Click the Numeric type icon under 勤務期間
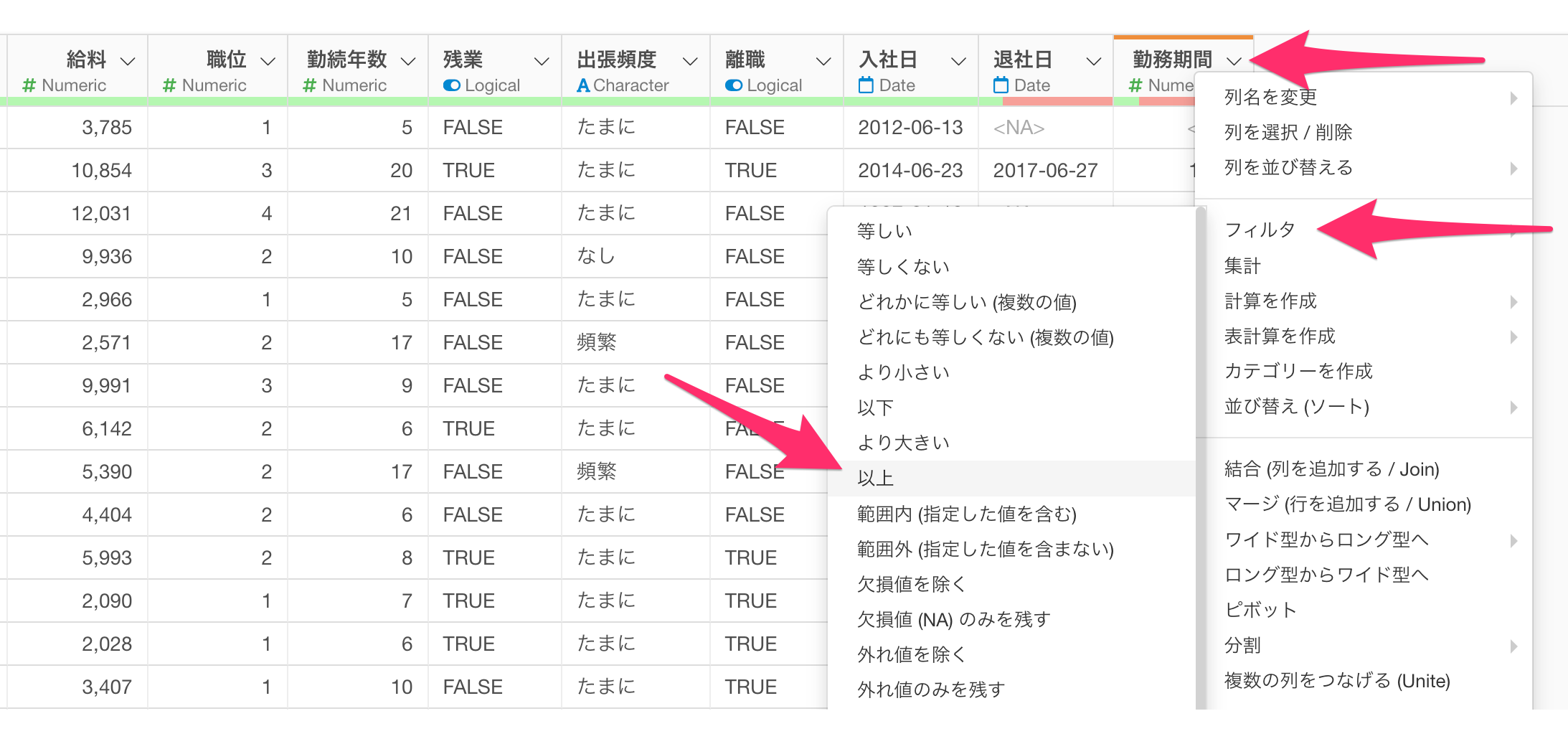The image size is (1568, 739). pyautogui.click(x=1135, y=85)
